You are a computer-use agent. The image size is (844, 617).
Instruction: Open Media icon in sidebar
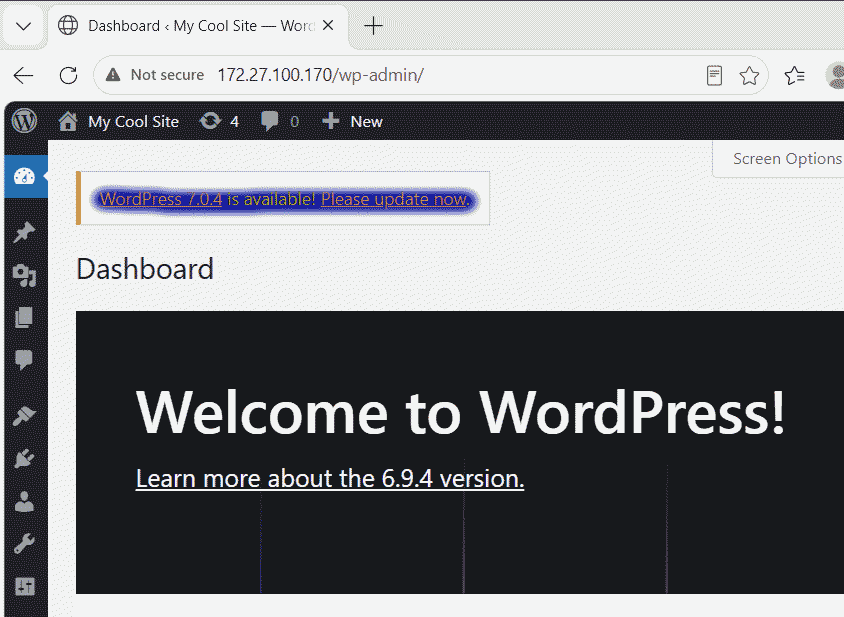pyautogui.click(x=24, y=275)
